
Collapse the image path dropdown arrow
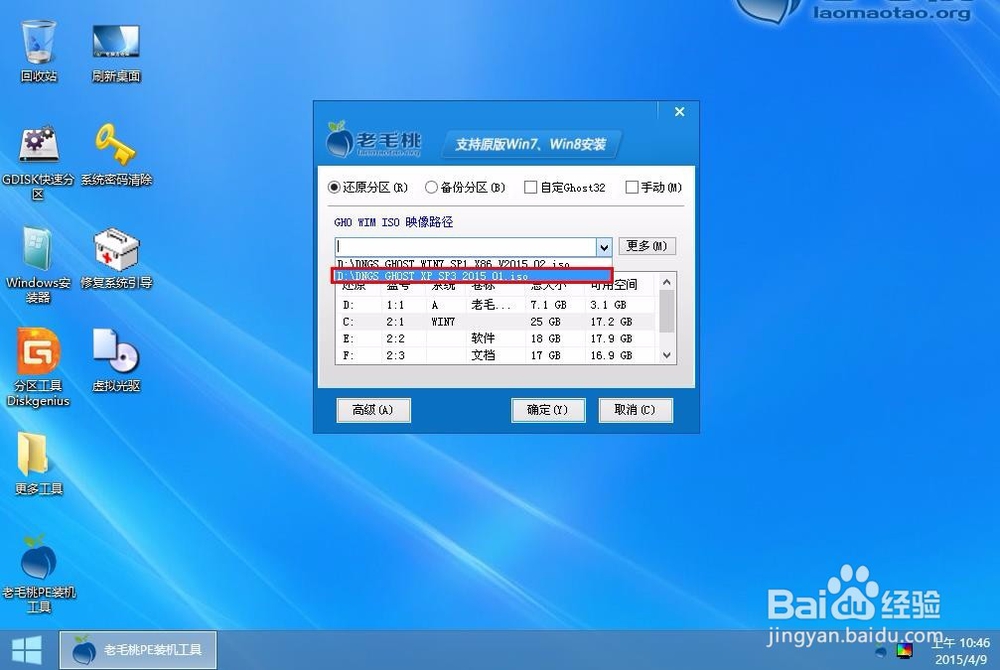pos(604,247)
